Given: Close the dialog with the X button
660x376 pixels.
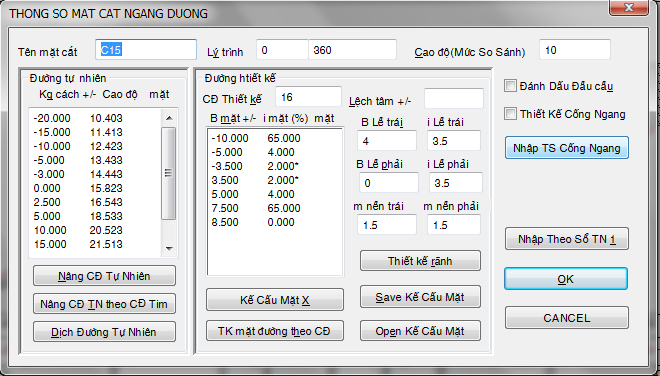Looking at the screenshot, I should pyautogui.click(x=628, y=7).
